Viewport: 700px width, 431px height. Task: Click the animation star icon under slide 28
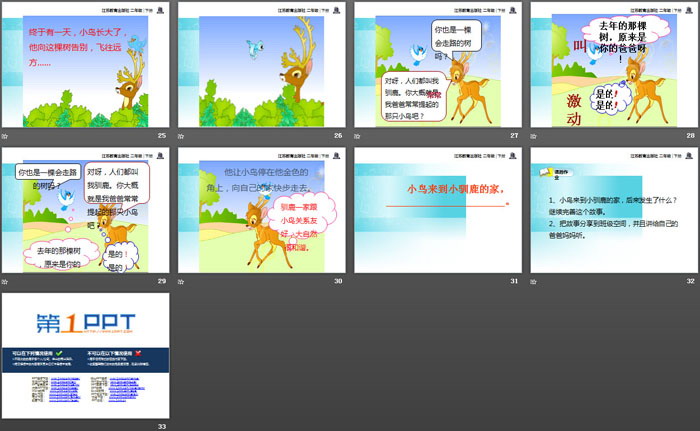pyautogui.click(x=533, y=136)
